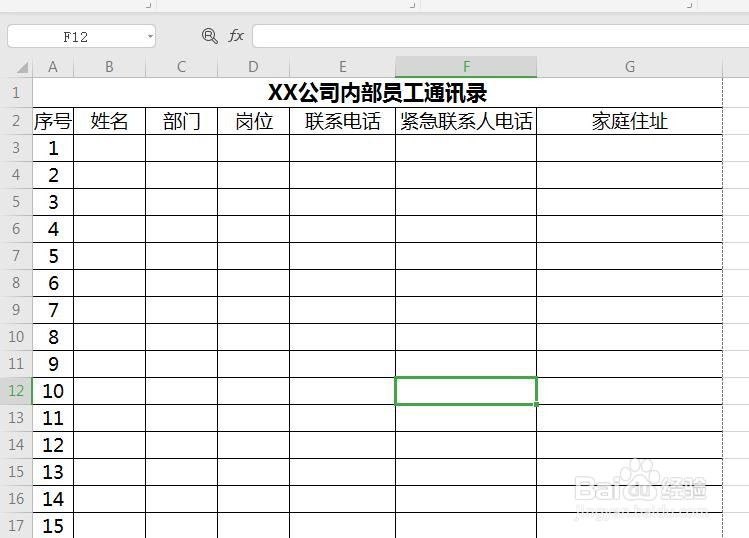This screenshot has width=749, height=538.
Task: Click the cell with sequence number 14
Action: [x=53, y=499]
